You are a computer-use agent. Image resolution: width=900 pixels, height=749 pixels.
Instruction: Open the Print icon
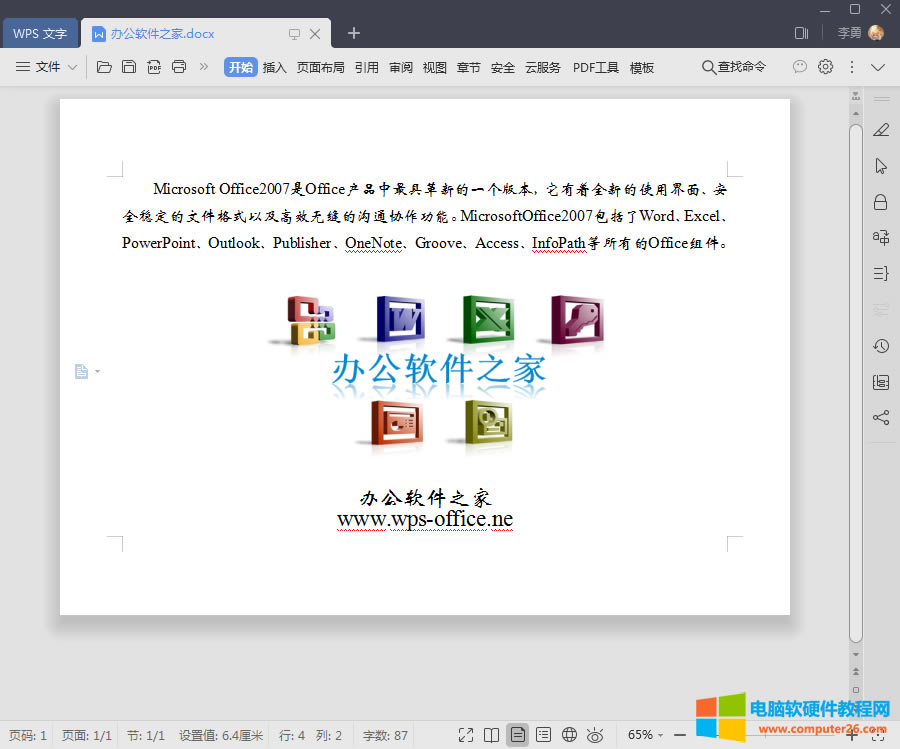pyautogui.click(x=179, y=66)
